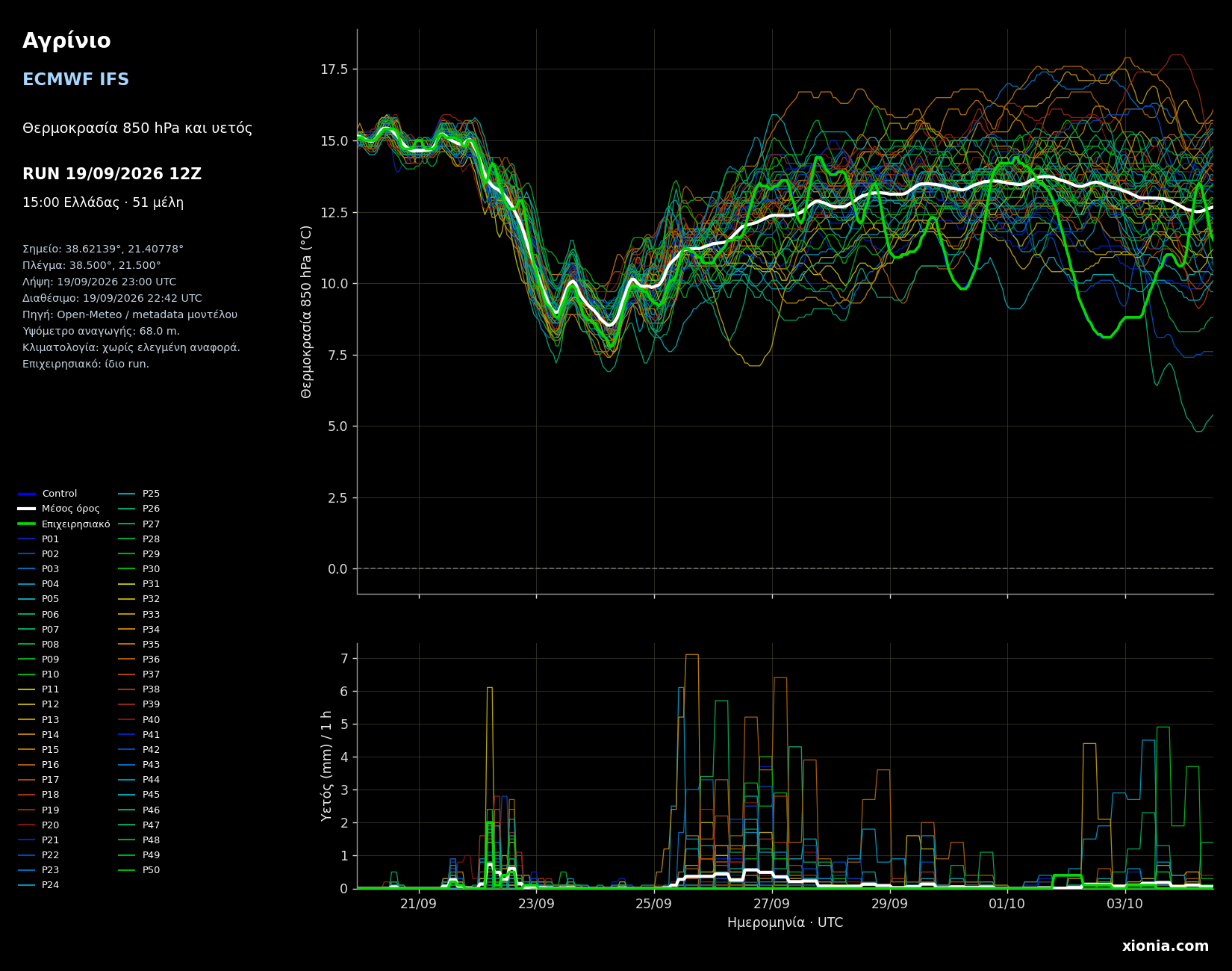The image size is (1232, 971).
Task: Click the RUN 19/09/2026 12Z heading
Action: pyautogui.click(x=112, y=174)
